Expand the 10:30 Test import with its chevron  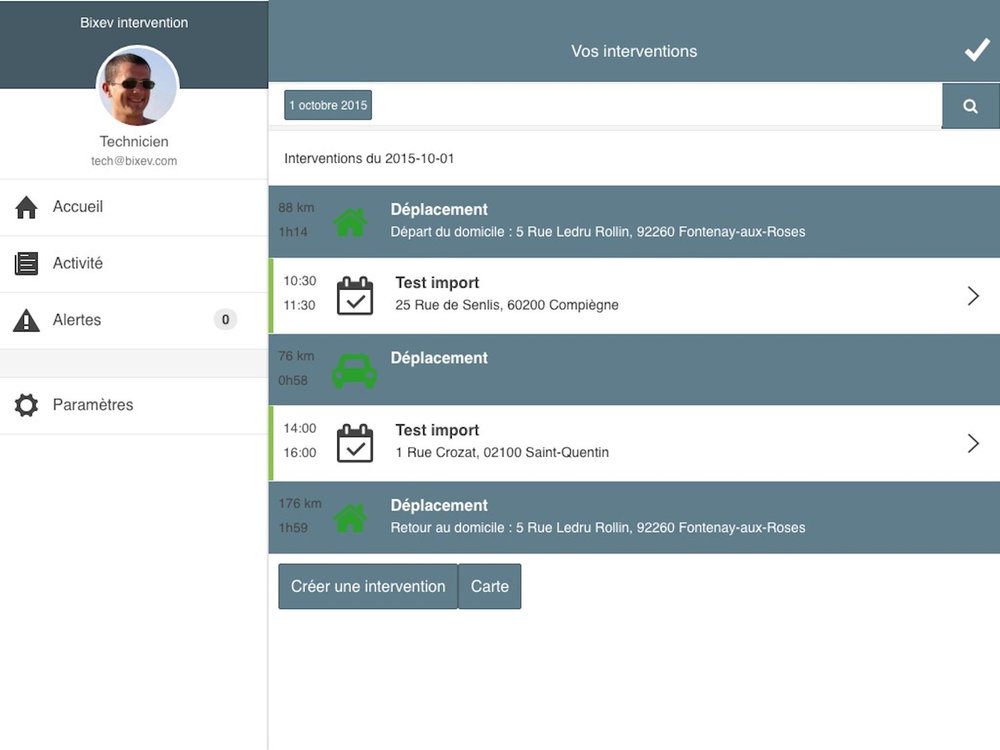(x=973, y=295)
